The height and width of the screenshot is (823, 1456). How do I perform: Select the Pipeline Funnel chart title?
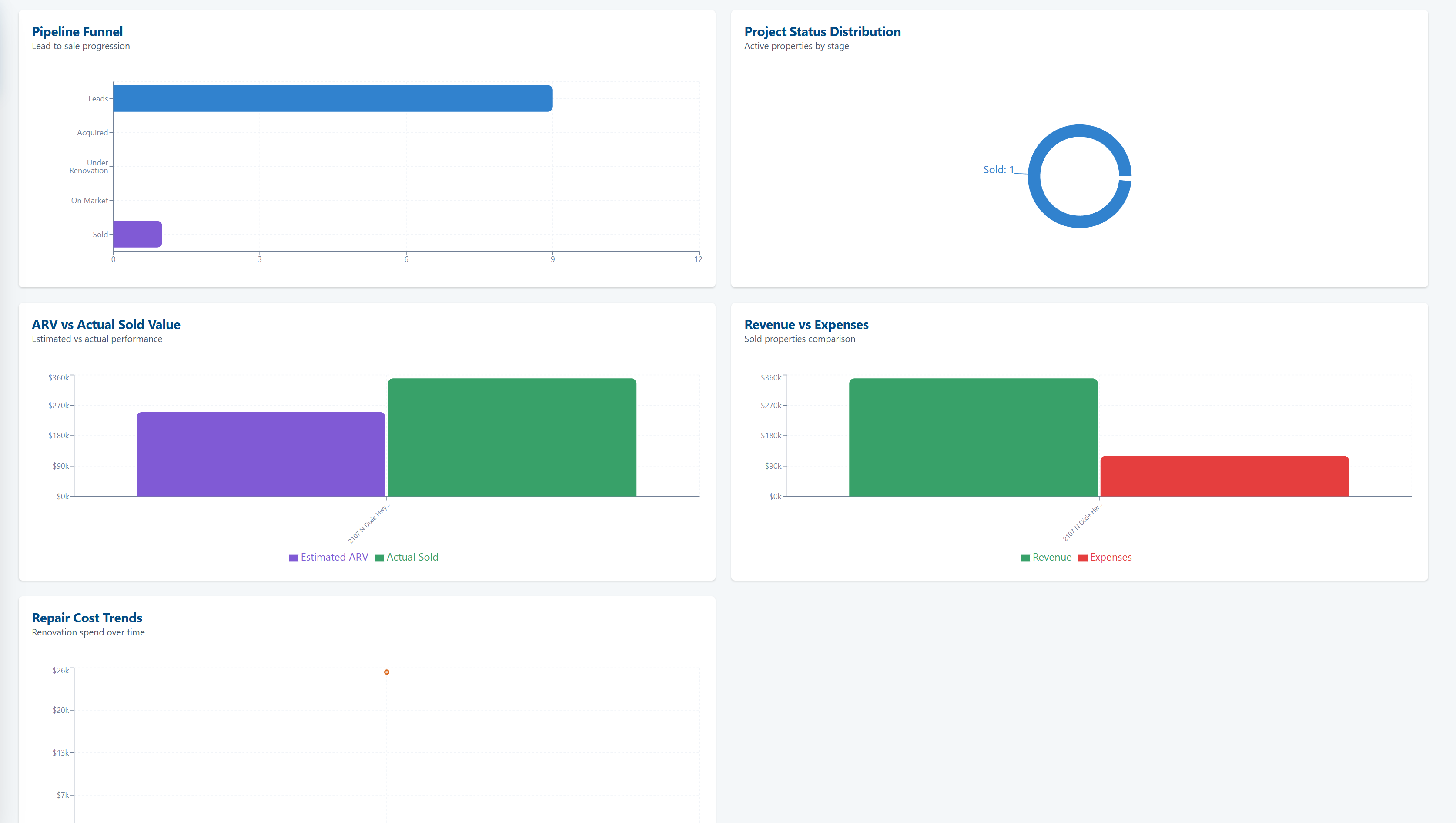pyautogui.click(x=77, y=32)
